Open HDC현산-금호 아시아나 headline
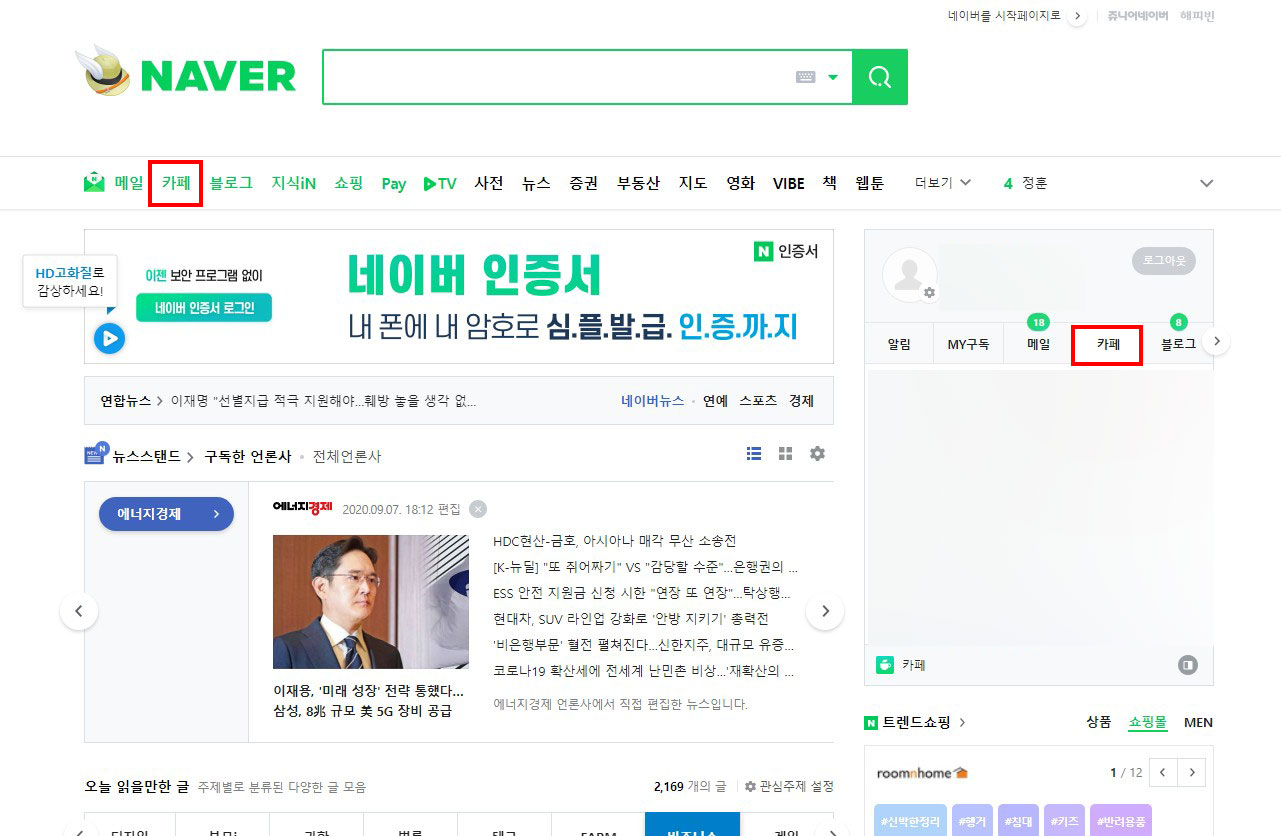Screen dimensions: 1281x836 coord(614,541)
